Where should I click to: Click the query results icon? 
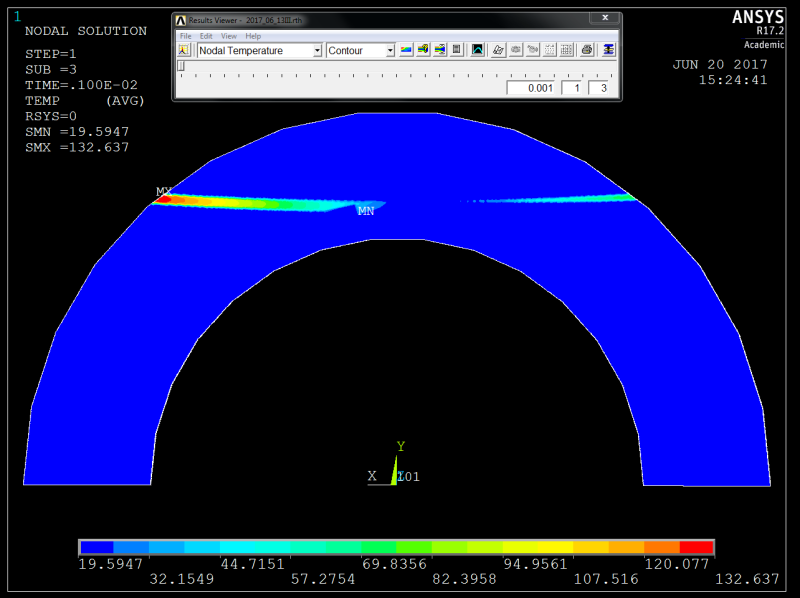coord(423,50)
